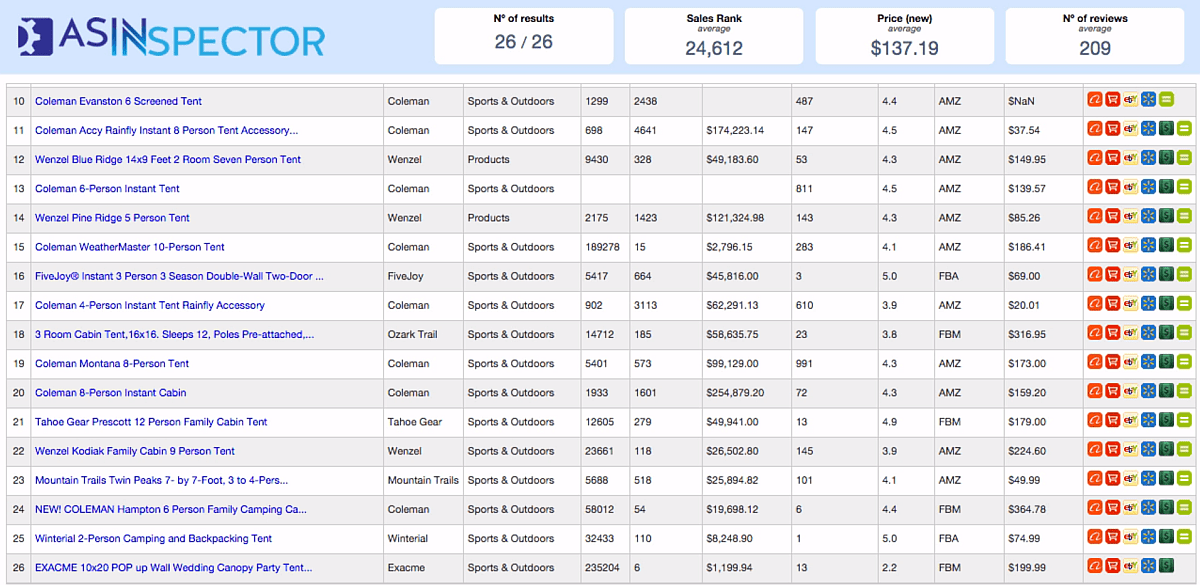The image size is (1200, 585).
Task: Click green dollar icon for Wenzel Pine Ridge row
Action: 1166,216
